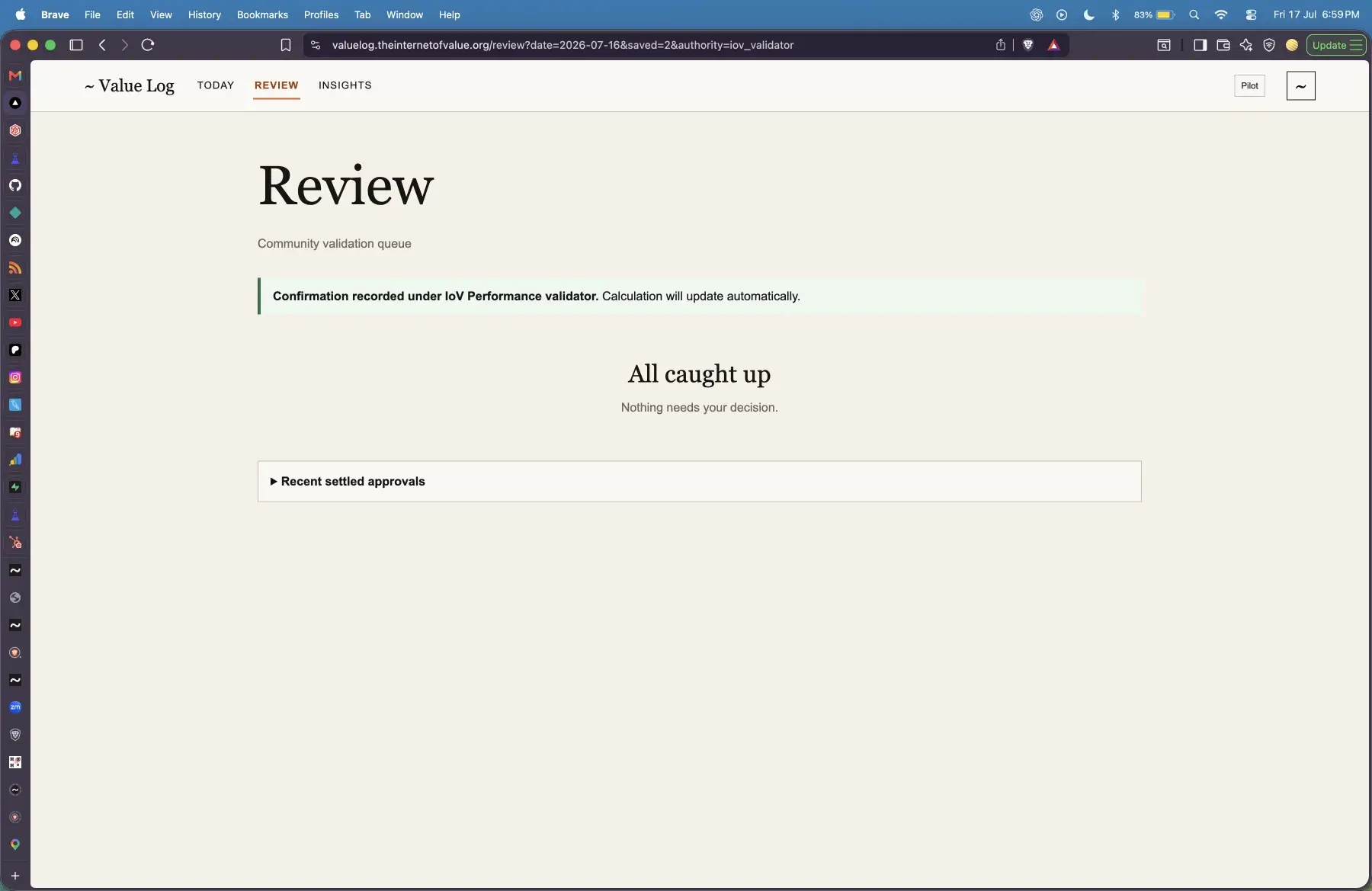Open the X (Twitter) sidebar shortcut

click(14, 295)
